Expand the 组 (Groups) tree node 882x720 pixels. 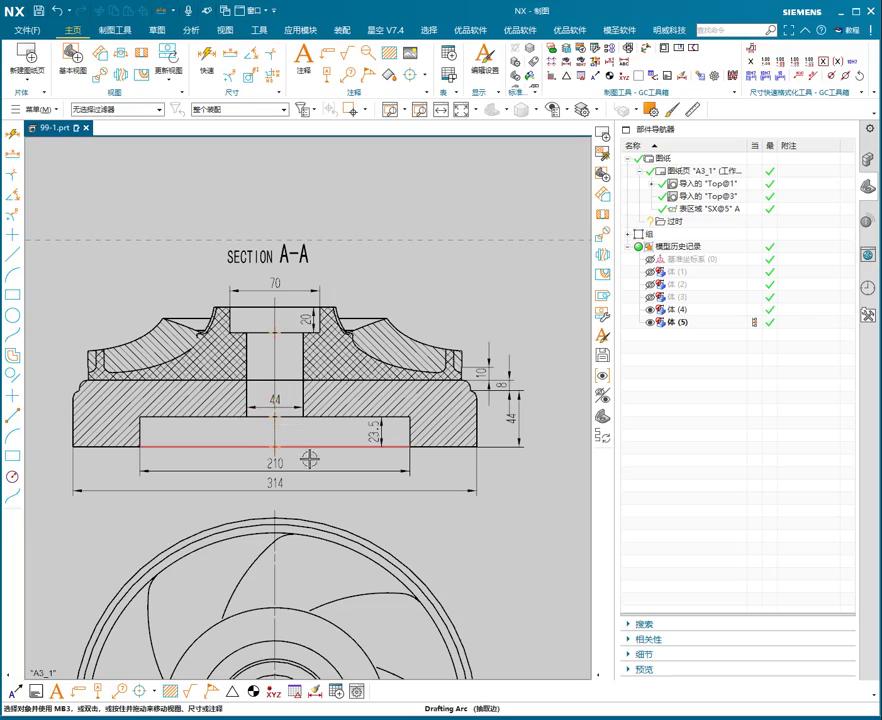point(628,234)
